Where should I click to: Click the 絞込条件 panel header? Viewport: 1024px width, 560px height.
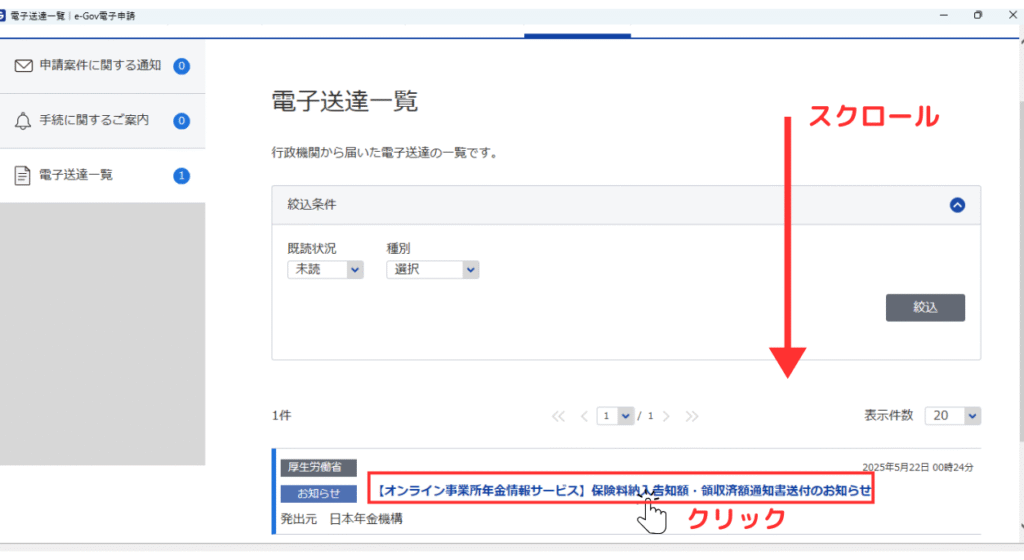point(626,205)
